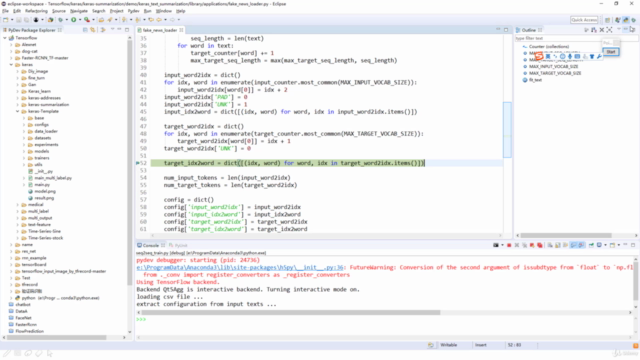Select fit_text in the Outline
Screen dimensions: 640x360
[535, 80]
